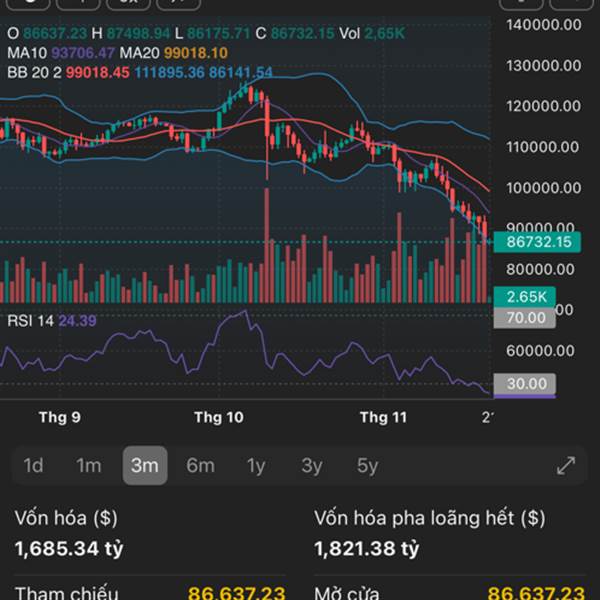Tap the 100000.00 price axis label

coord(543,188)
